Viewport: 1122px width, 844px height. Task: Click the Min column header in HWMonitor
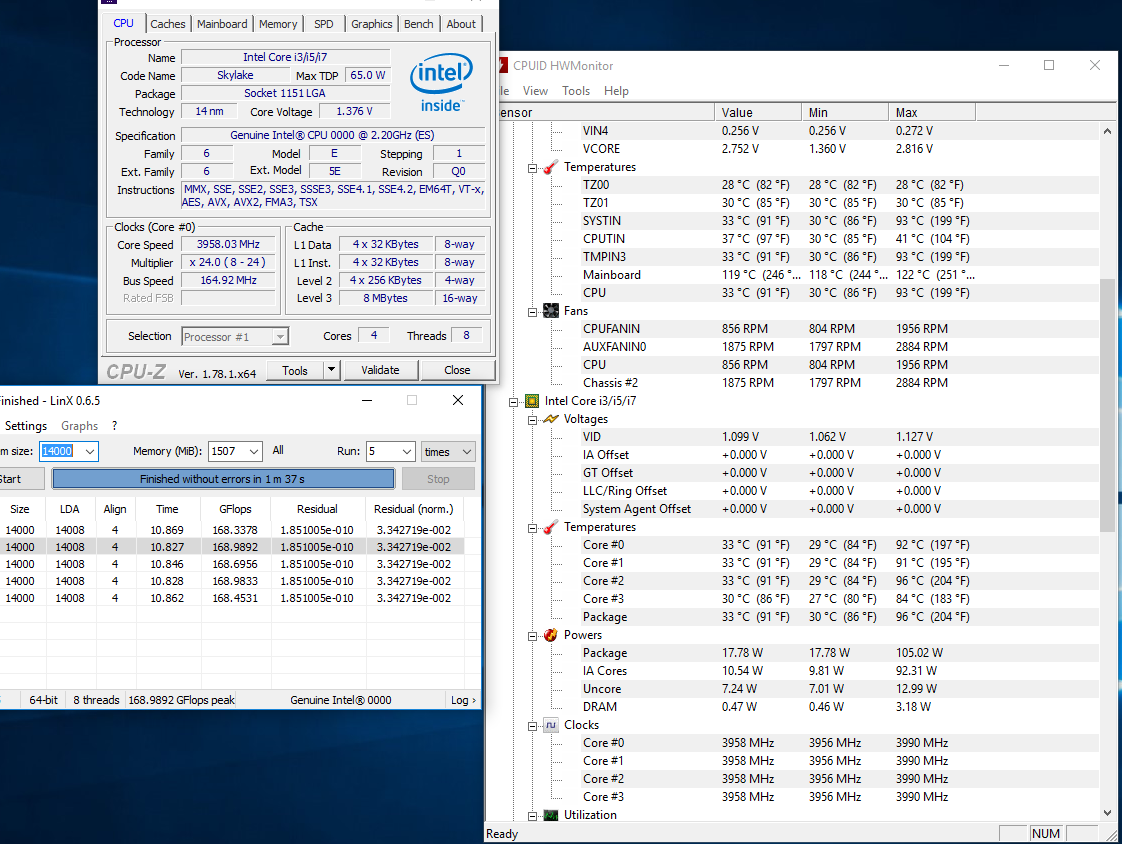pos(845,112)
